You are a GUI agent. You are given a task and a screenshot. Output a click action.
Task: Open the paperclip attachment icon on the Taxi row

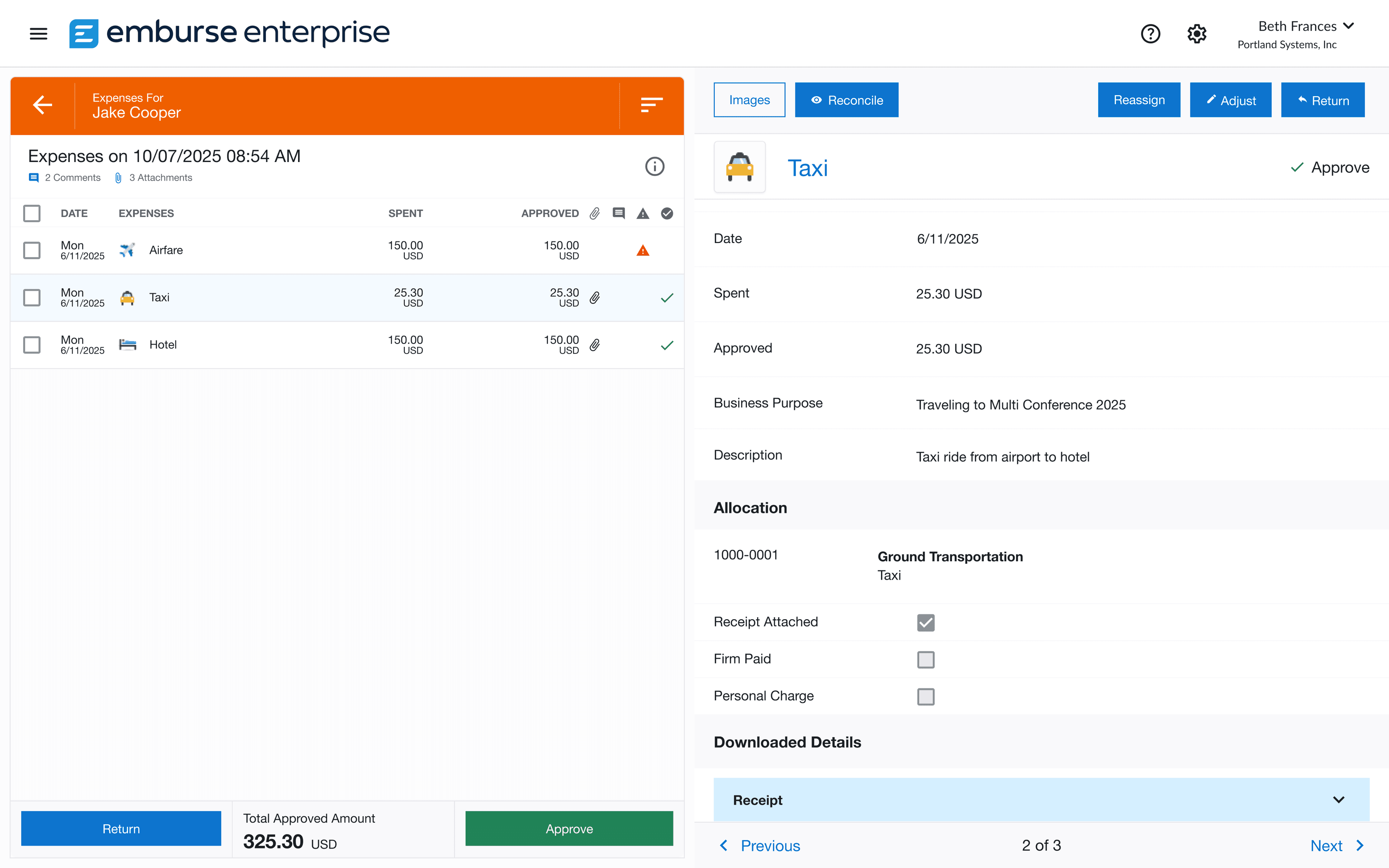click(x=595, y=297)
